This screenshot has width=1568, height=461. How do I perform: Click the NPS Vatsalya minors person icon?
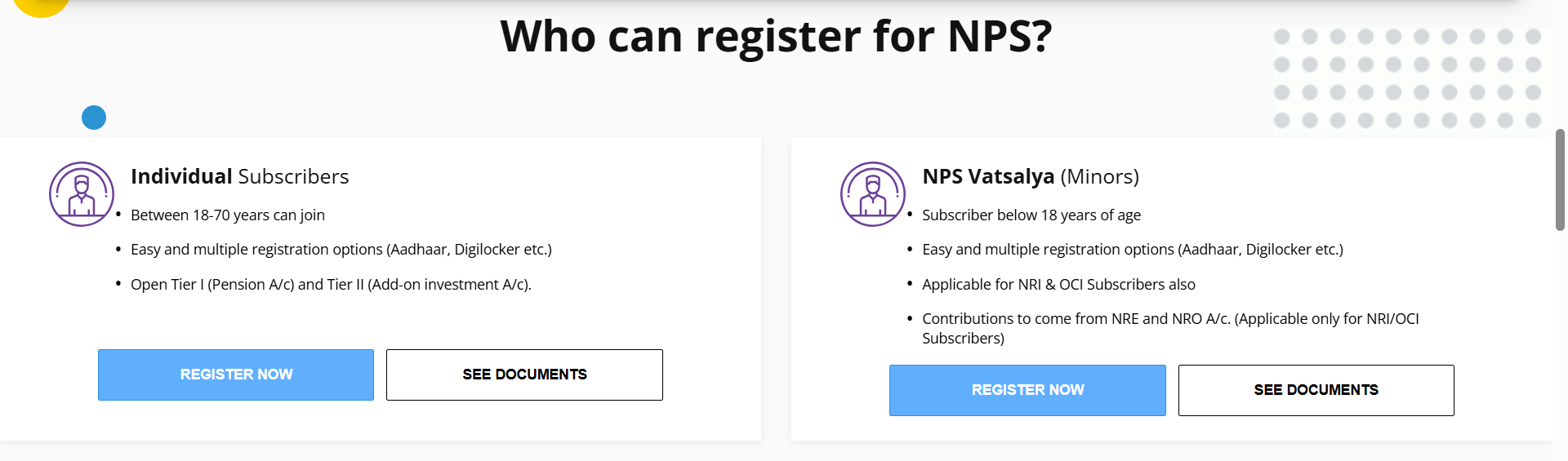pos(873,194)
